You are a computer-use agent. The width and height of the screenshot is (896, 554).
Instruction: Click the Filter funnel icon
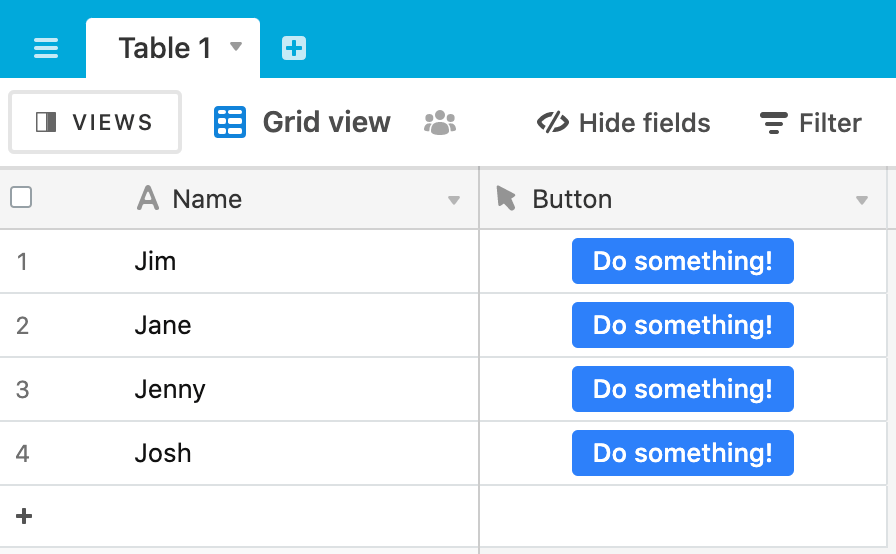(774, 123)
